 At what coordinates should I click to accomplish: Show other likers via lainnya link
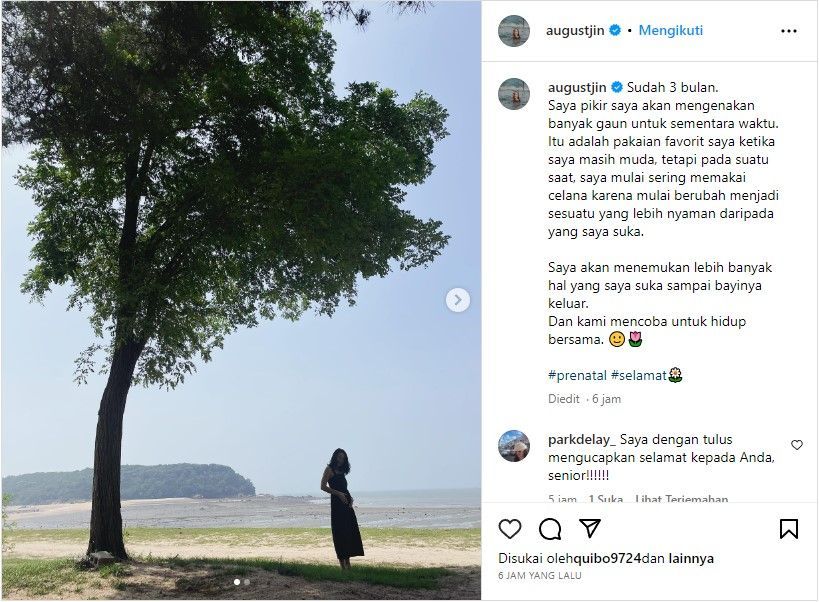click(x=691, y=558)
